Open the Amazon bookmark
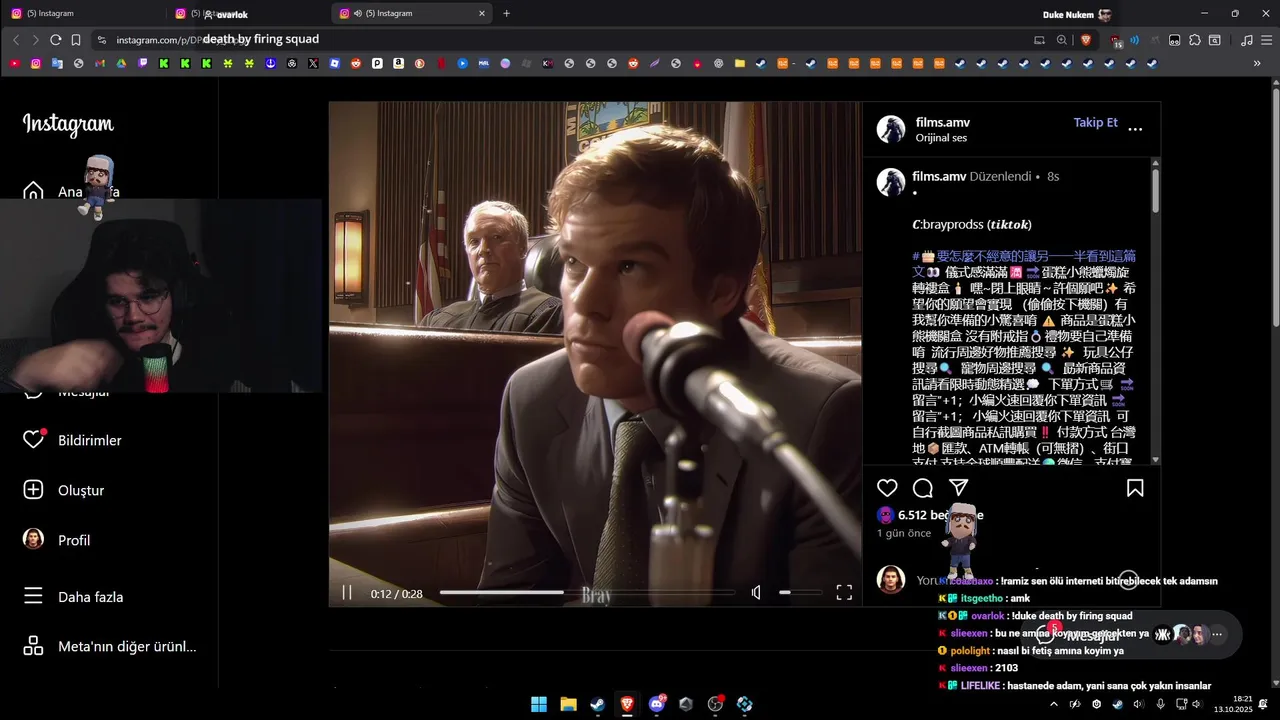 [398, 63]
